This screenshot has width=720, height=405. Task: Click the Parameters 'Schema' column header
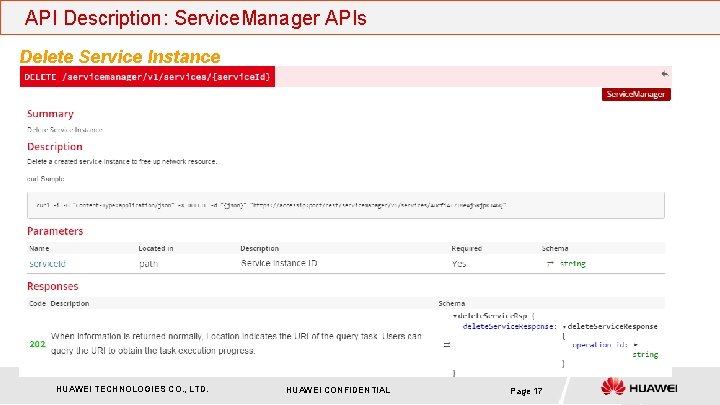coord(555,248)
